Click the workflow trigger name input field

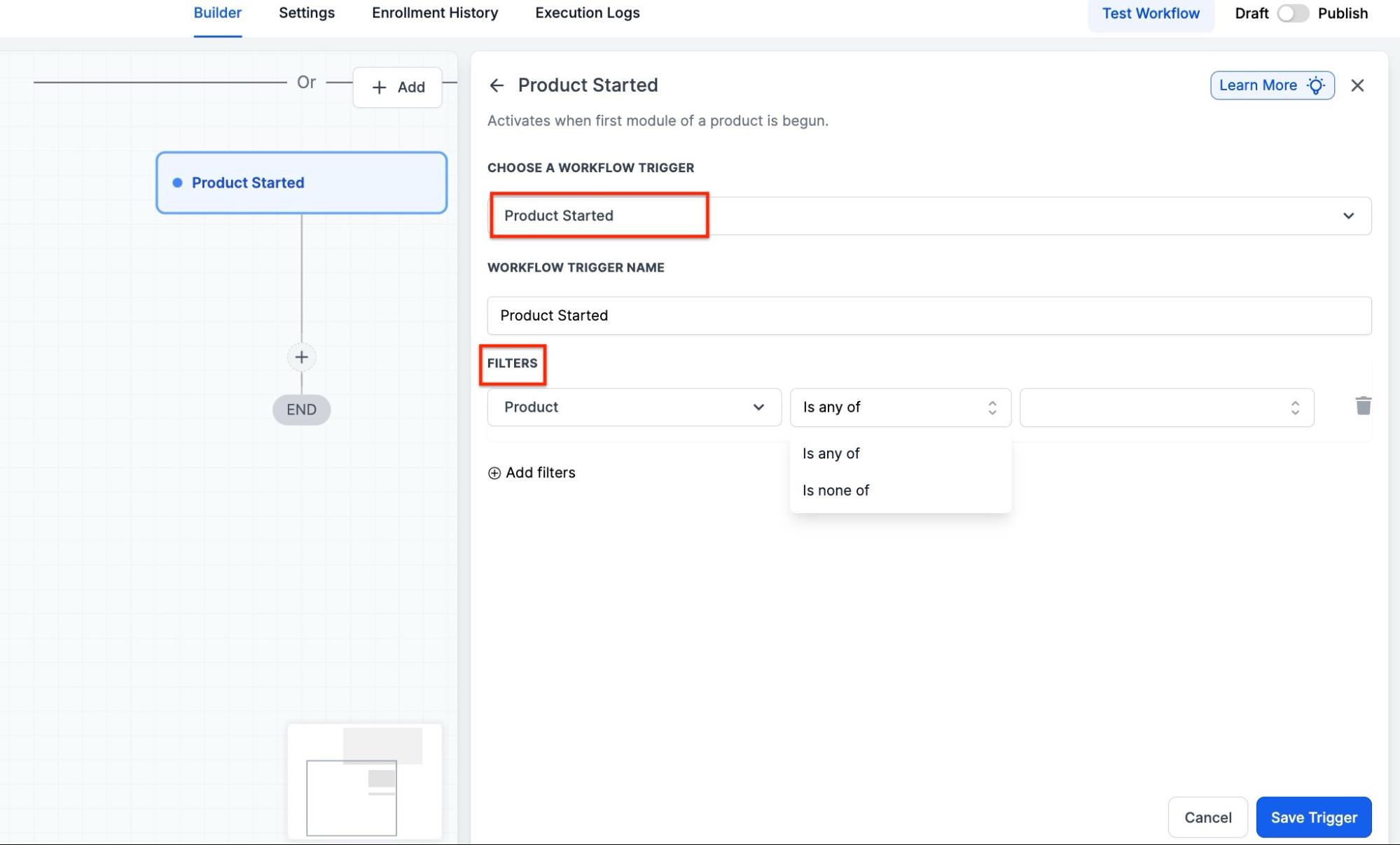tap(928, 316)
